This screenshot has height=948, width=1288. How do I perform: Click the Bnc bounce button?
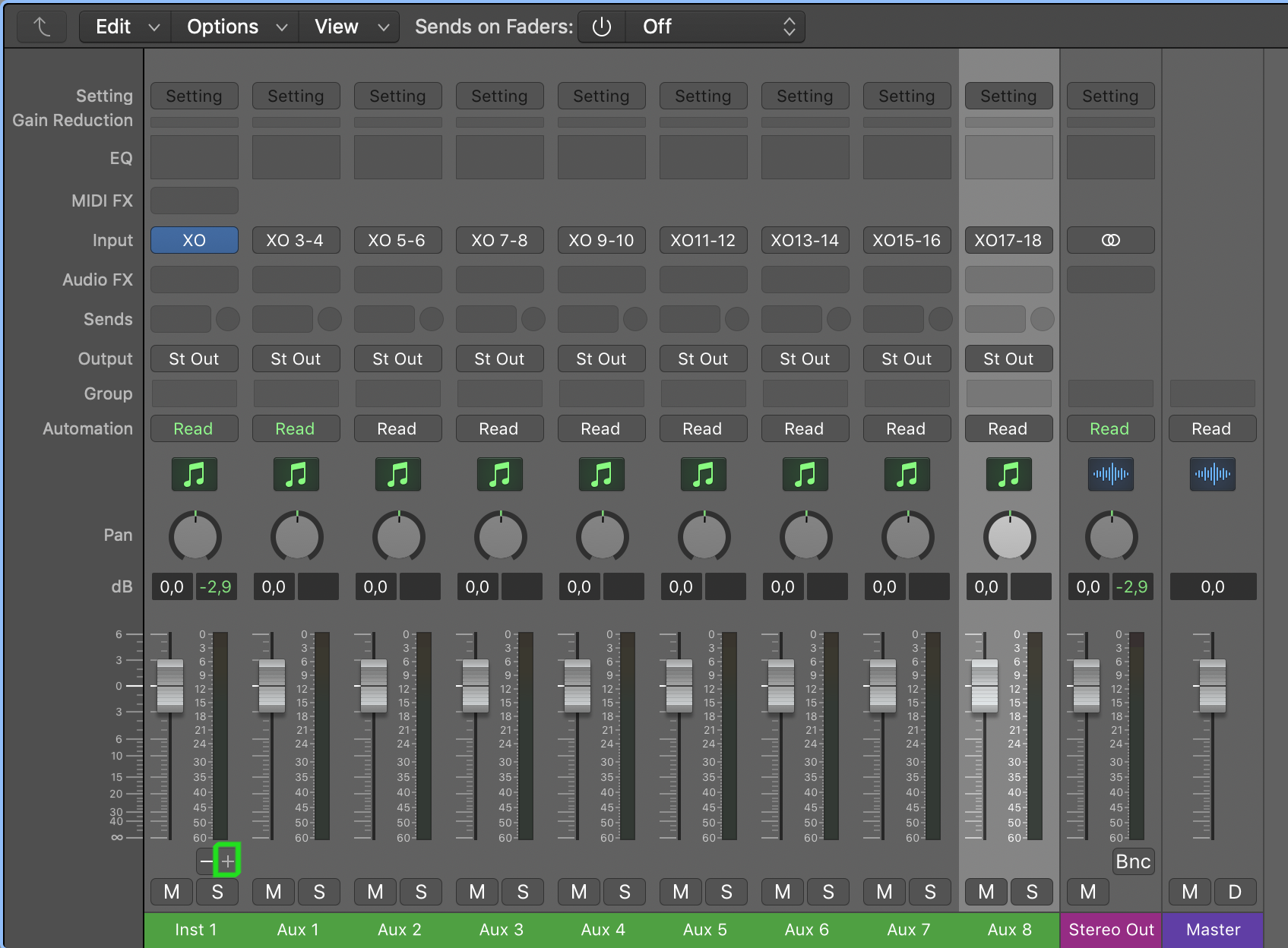click(1134, 861)
